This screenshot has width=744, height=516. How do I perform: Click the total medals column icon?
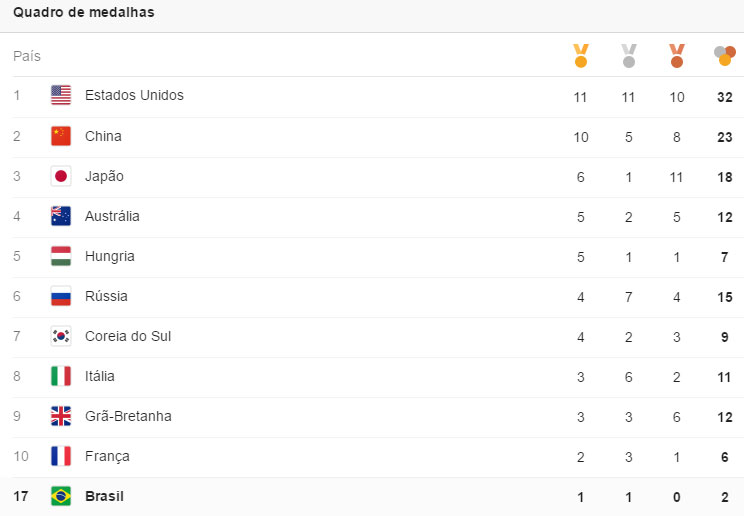pyautogui.click(x=724, y=55)
